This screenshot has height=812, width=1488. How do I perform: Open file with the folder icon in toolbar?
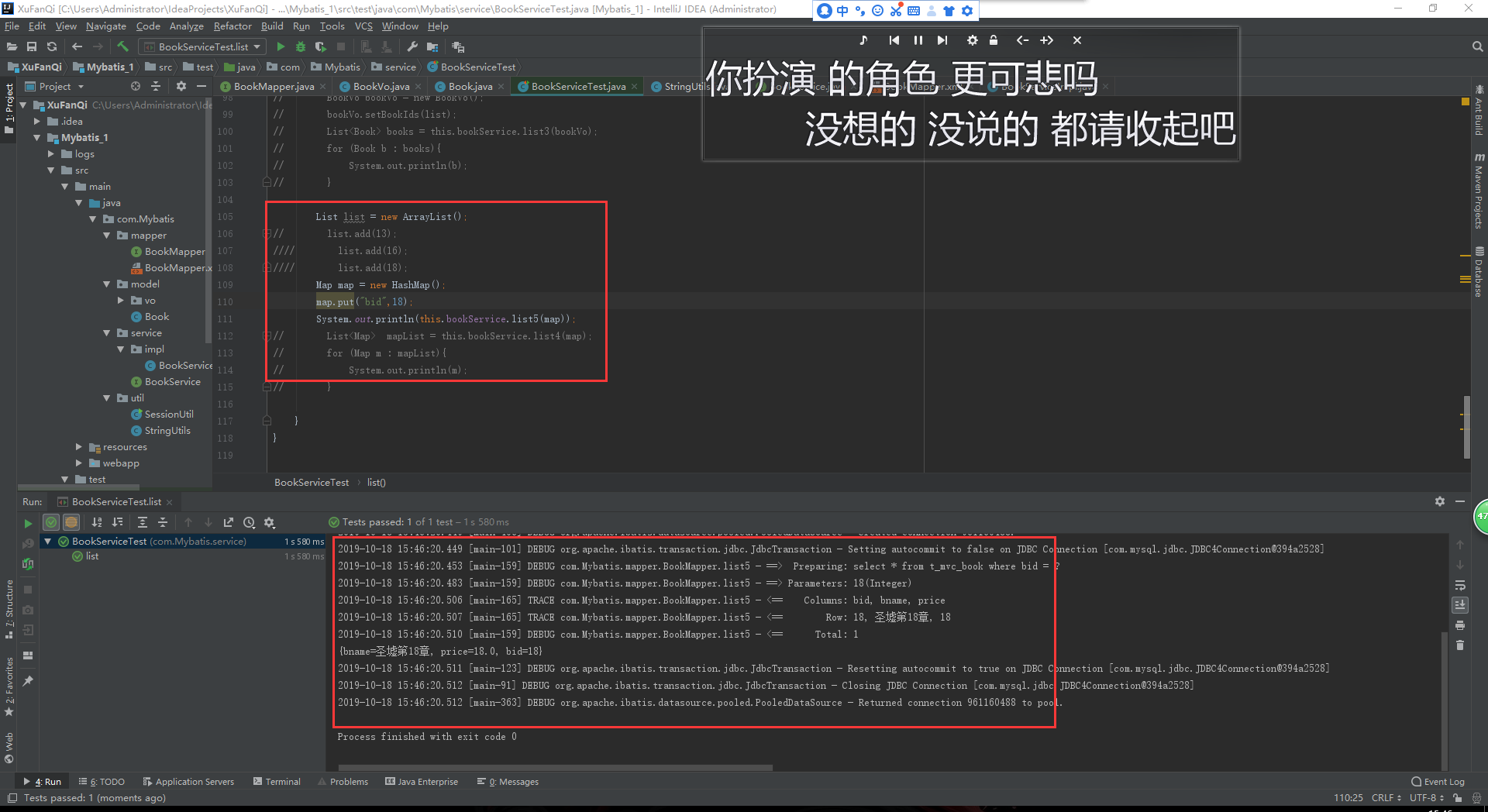click(12, 47)
